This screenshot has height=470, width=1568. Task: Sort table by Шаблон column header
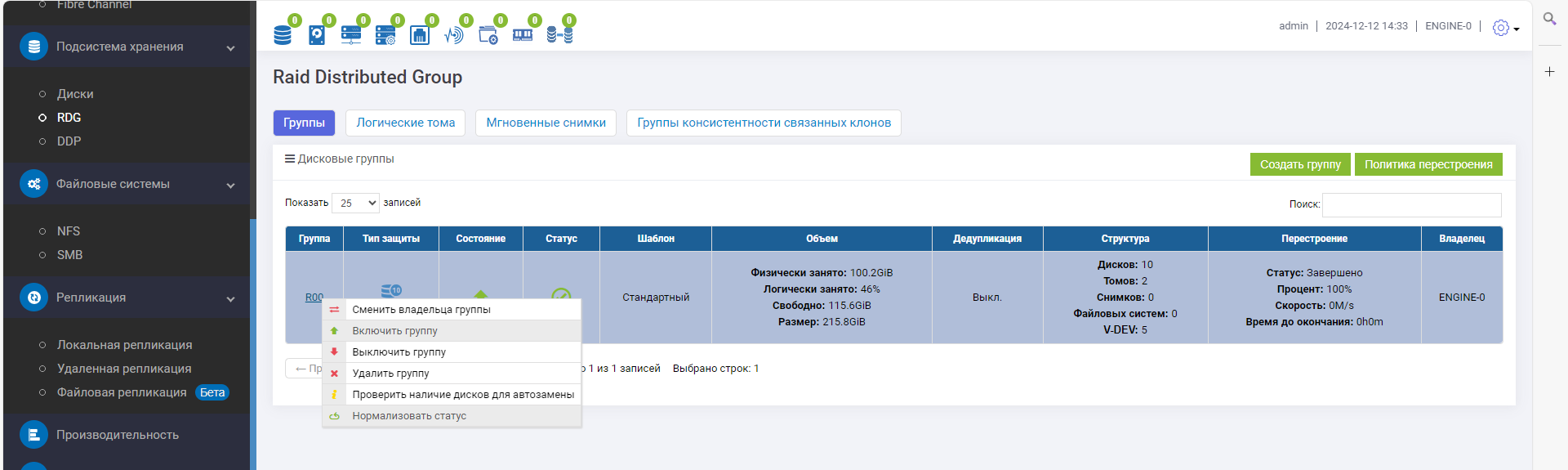(656, 239)
